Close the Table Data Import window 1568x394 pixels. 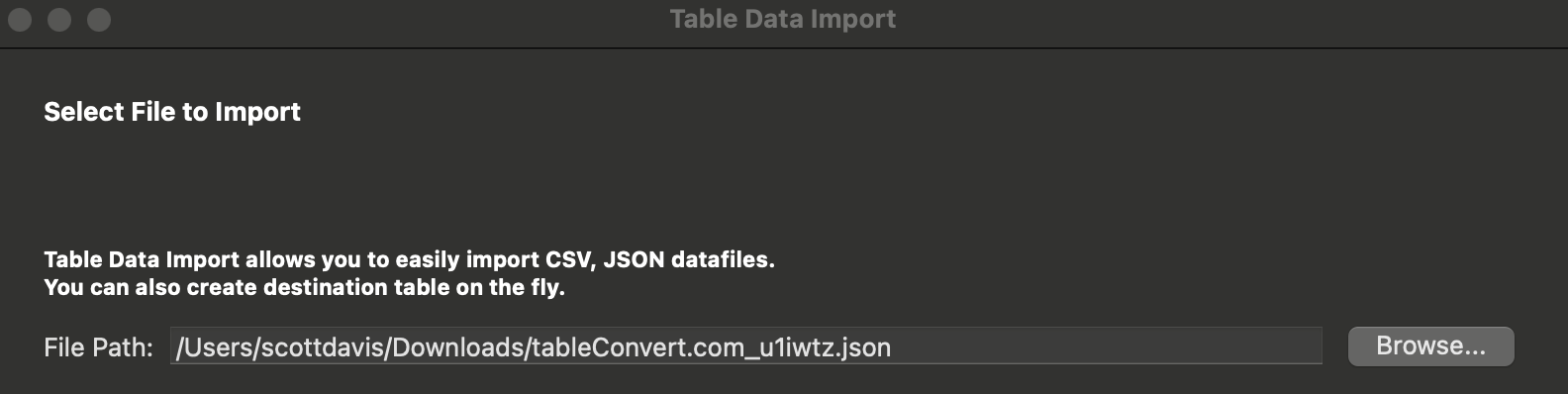pos(20,19)
